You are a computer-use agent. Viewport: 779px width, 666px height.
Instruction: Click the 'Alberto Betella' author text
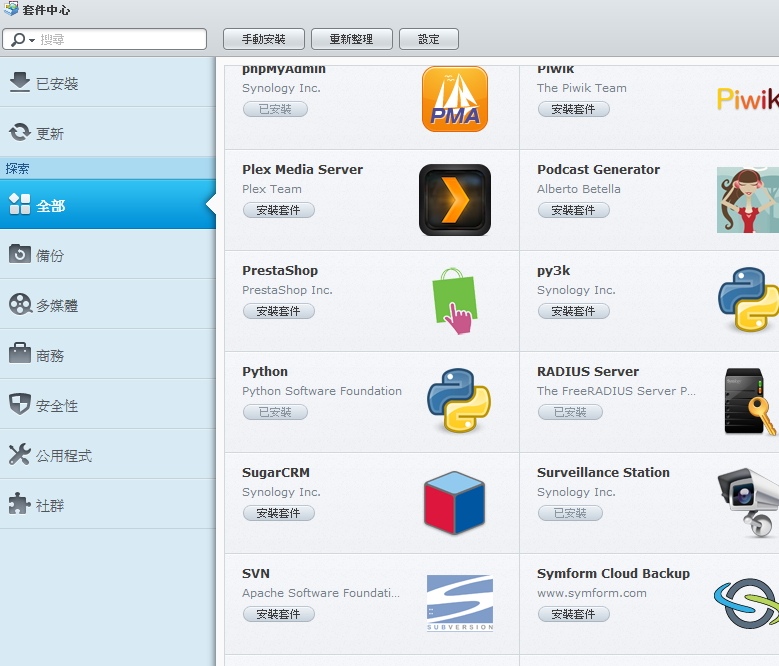pos(579,189)
